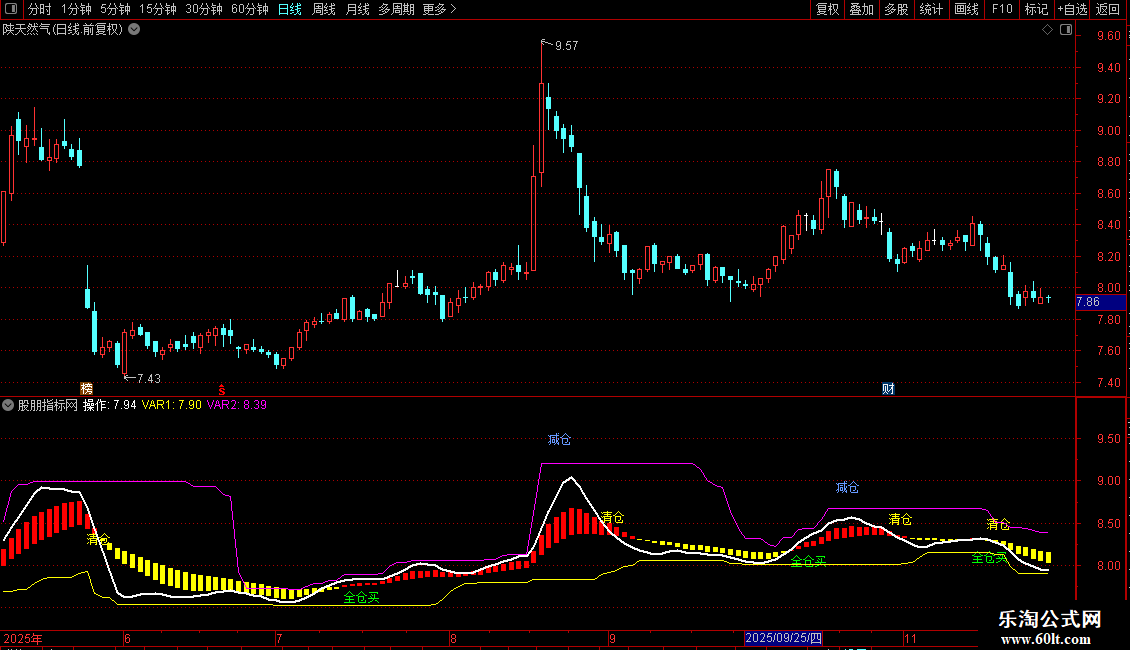Select the 月线 monthly chart tab
The image size is (1130, 650).
[x=357, y=9]
